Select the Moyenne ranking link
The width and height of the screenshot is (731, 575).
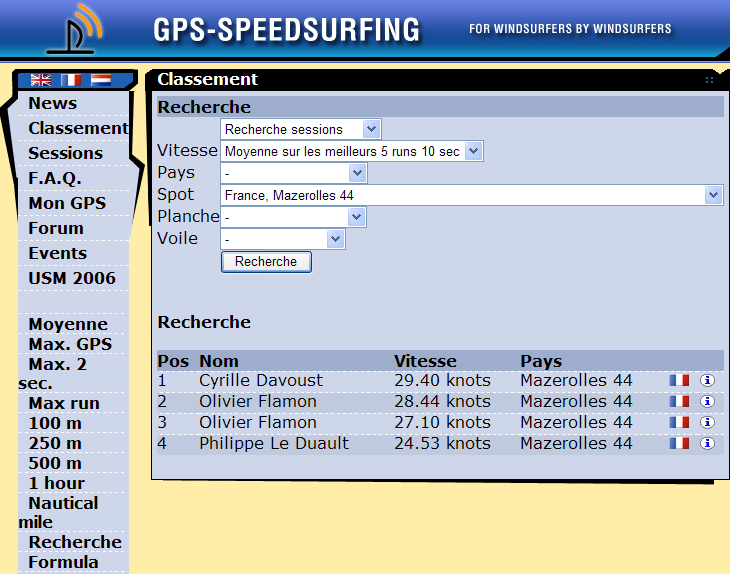(x=68, y=324)
